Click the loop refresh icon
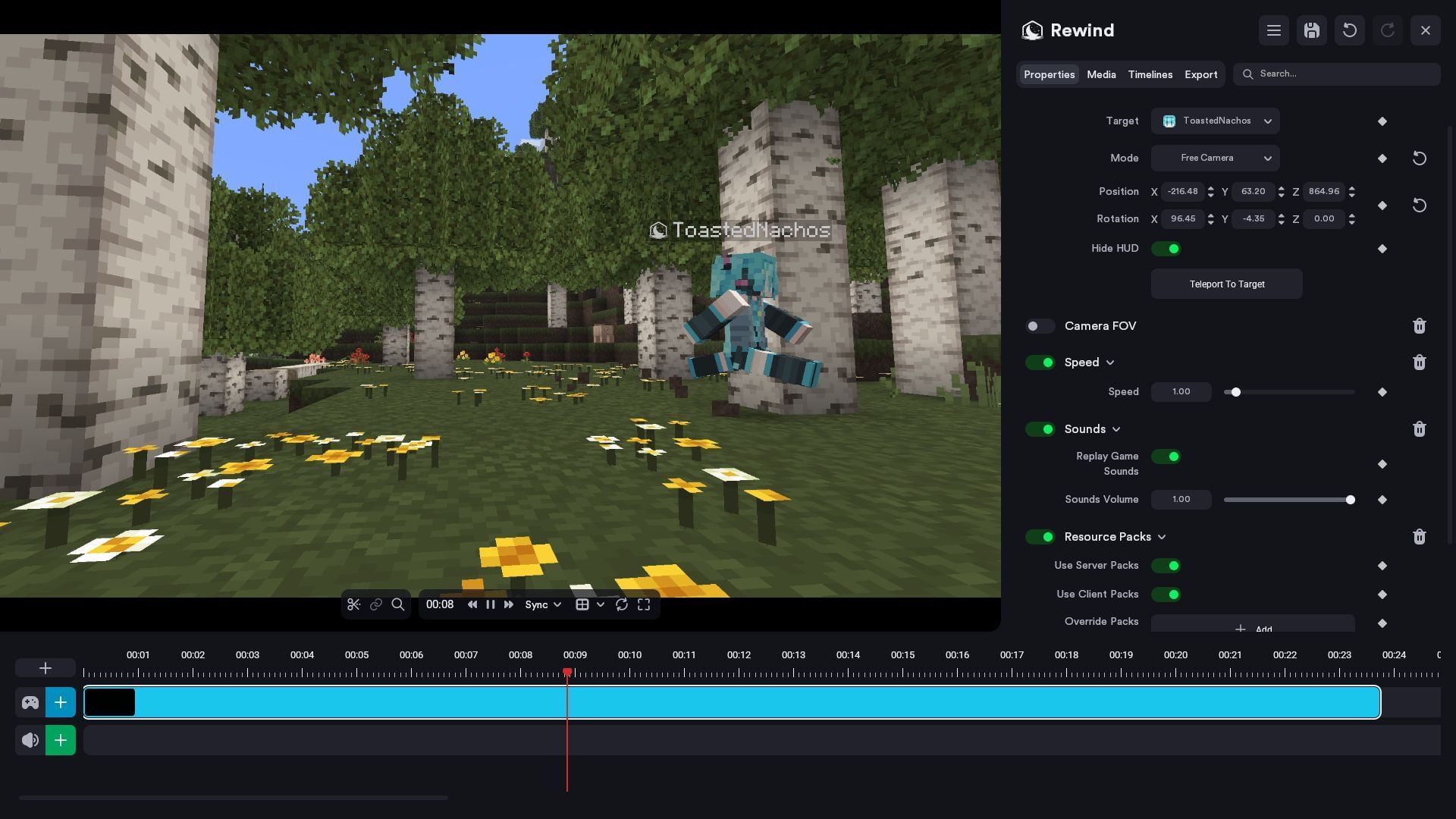 coord(622,604)
